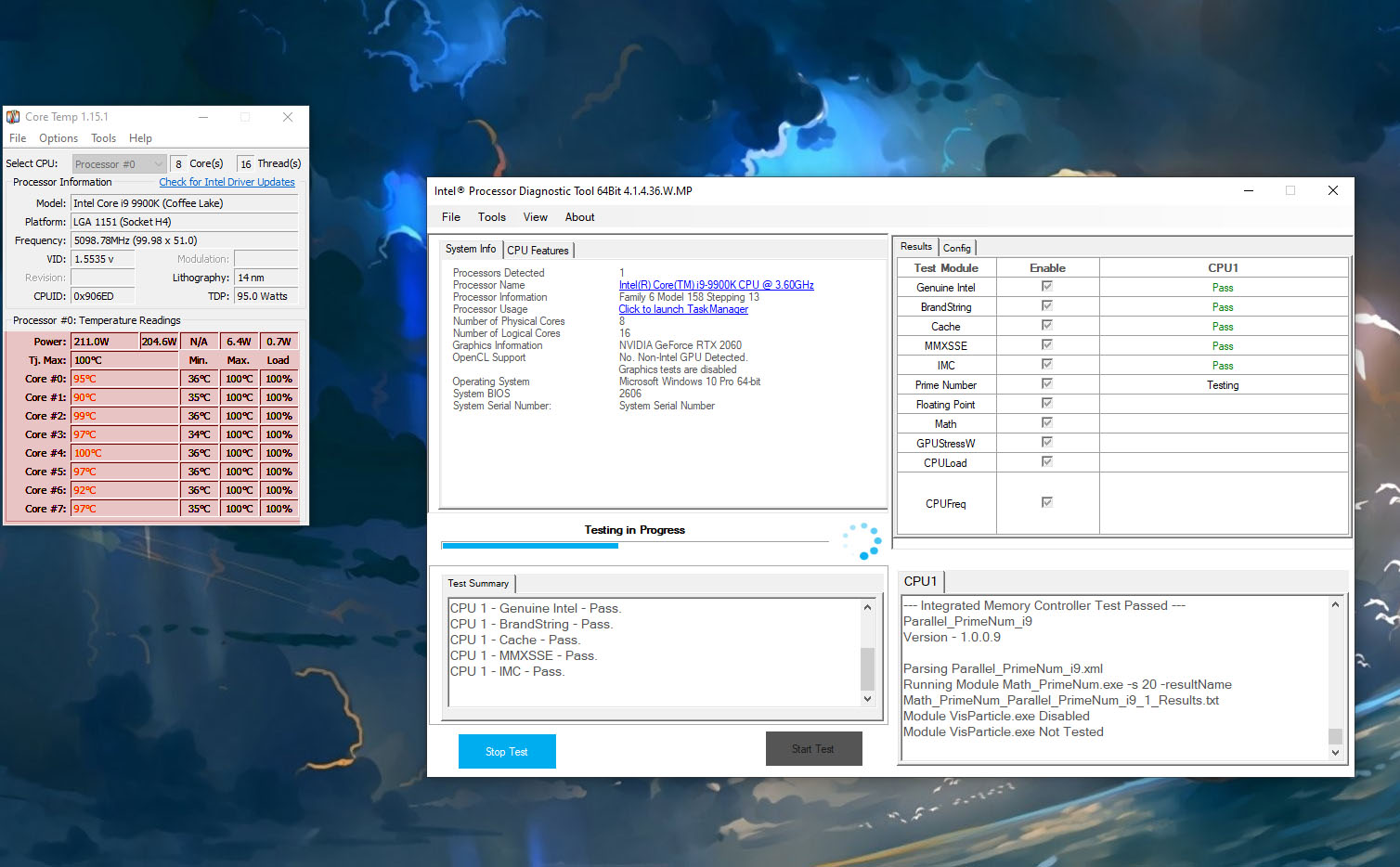
Task: Toggle the Cache test checkbox
Action: [x=1047, y=326]
